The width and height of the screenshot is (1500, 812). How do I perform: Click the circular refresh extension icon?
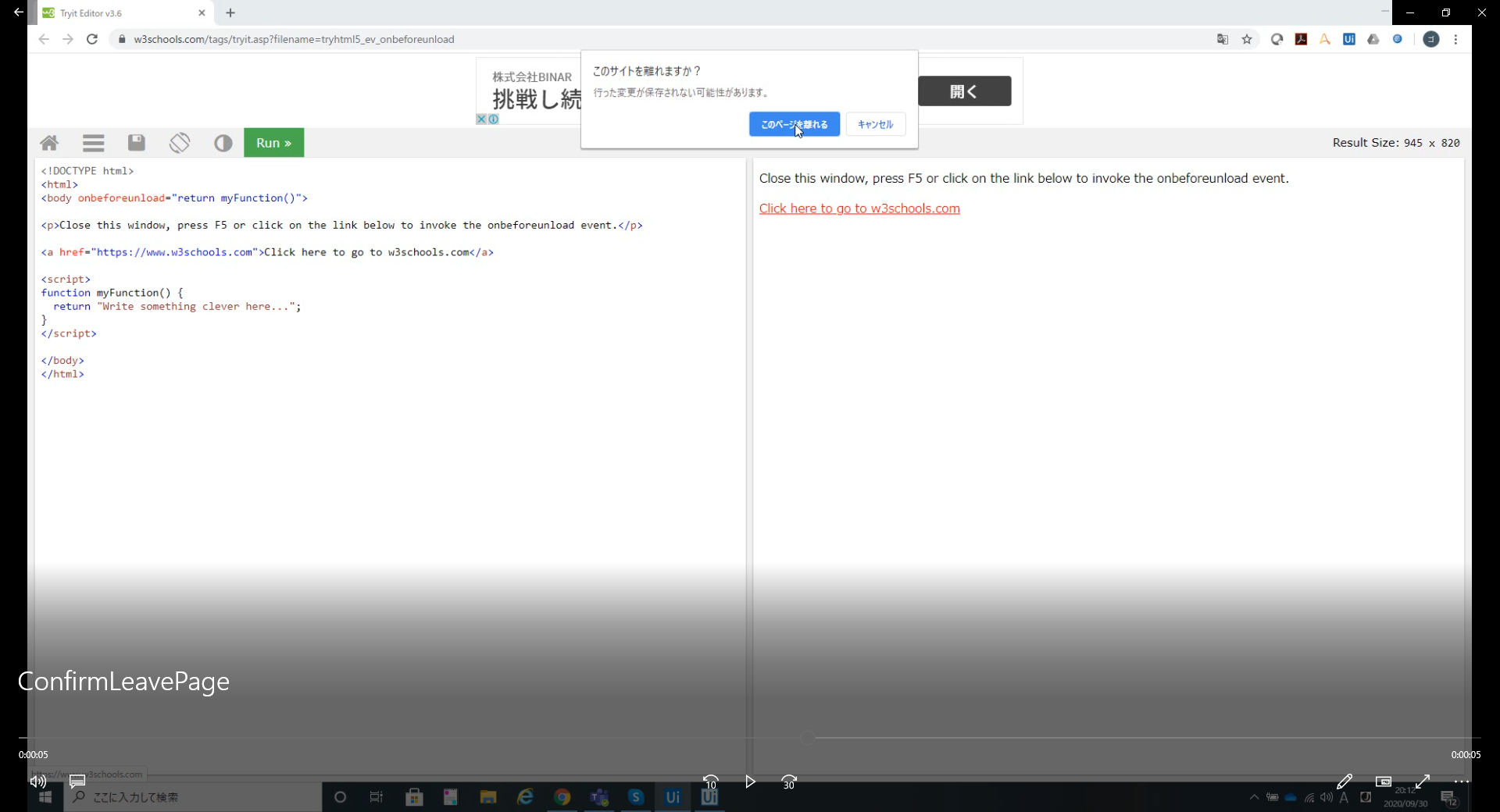click(1277, 39)
